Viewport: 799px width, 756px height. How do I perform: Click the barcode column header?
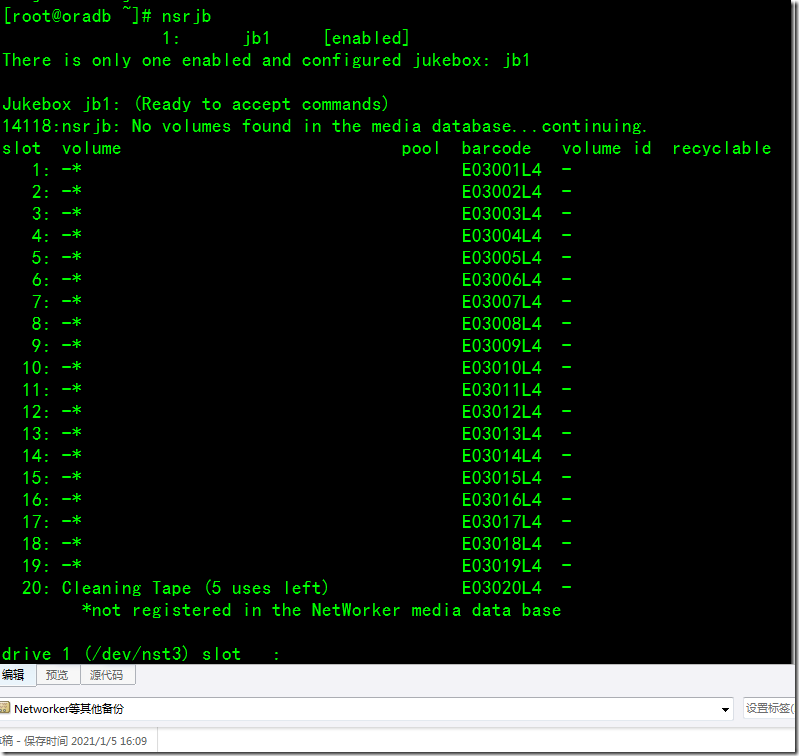(x=496, y=148)
